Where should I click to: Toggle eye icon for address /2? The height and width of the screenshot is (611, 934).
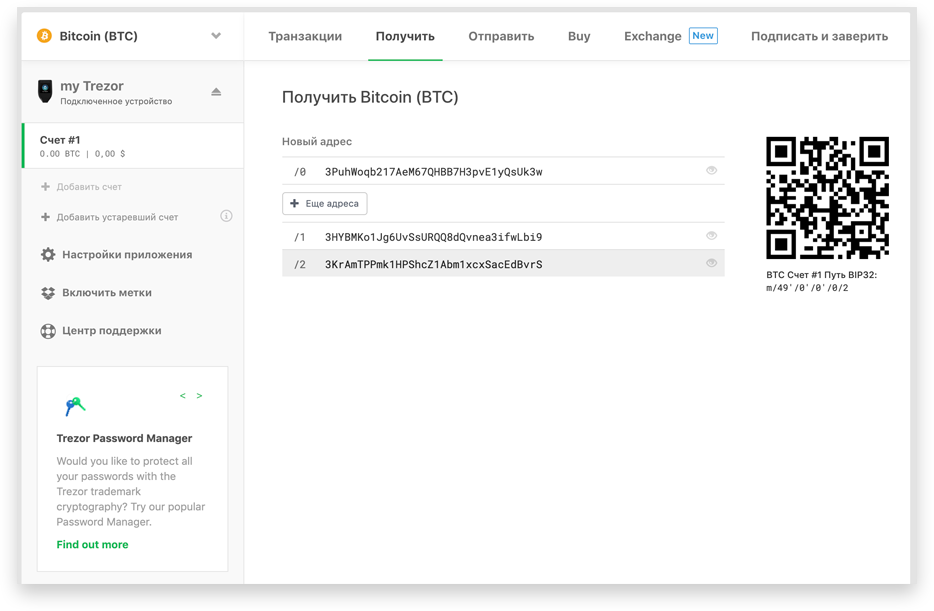click(x=712, y=263)
